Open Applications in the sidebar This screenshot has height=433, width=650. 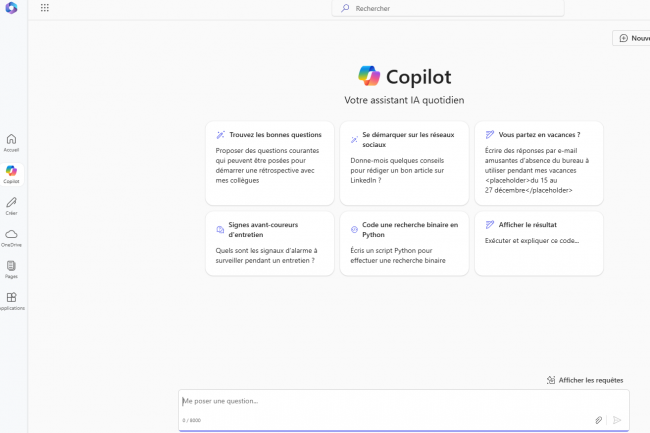(x=11, y=301)
